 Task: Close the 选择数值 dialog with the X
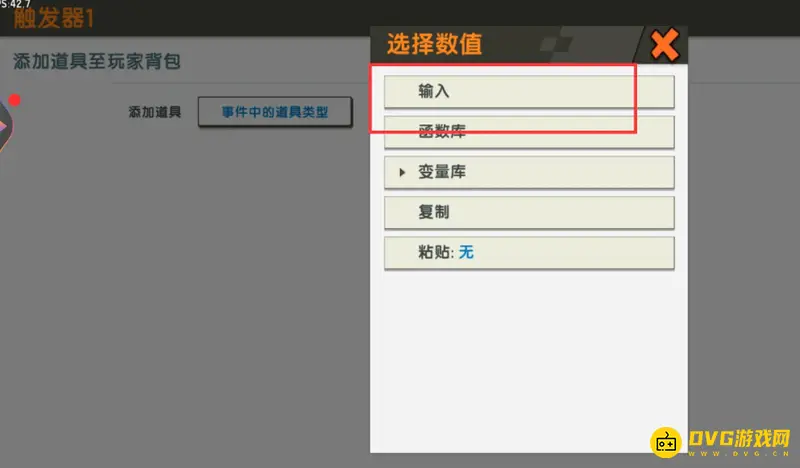tap(664, 45)
